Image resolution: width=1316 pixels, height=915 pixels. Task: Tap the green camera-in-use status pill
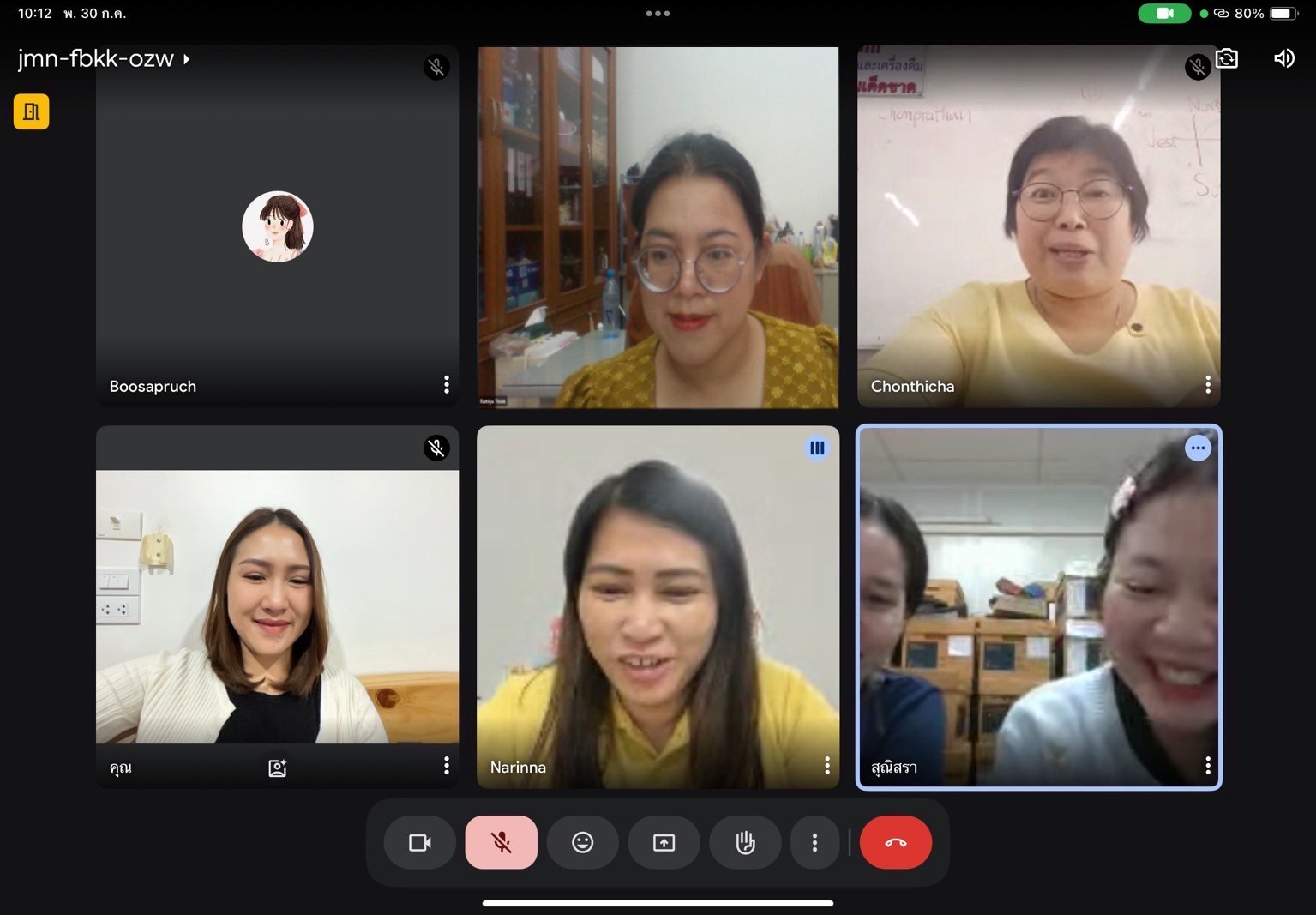point(1164,13)
